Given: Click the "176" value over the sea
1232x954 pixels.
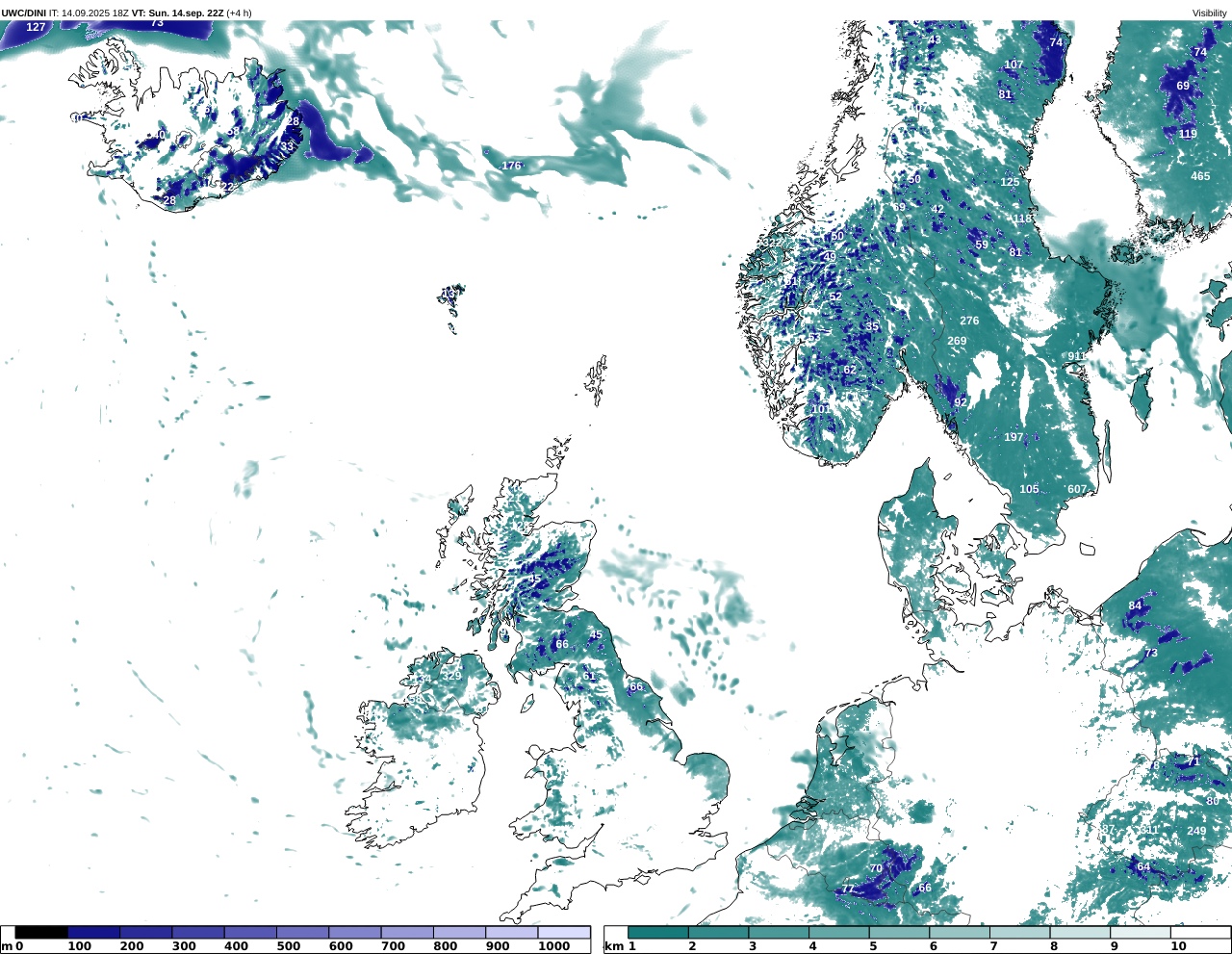Looking at the screenshot, I should pos(511,166).
